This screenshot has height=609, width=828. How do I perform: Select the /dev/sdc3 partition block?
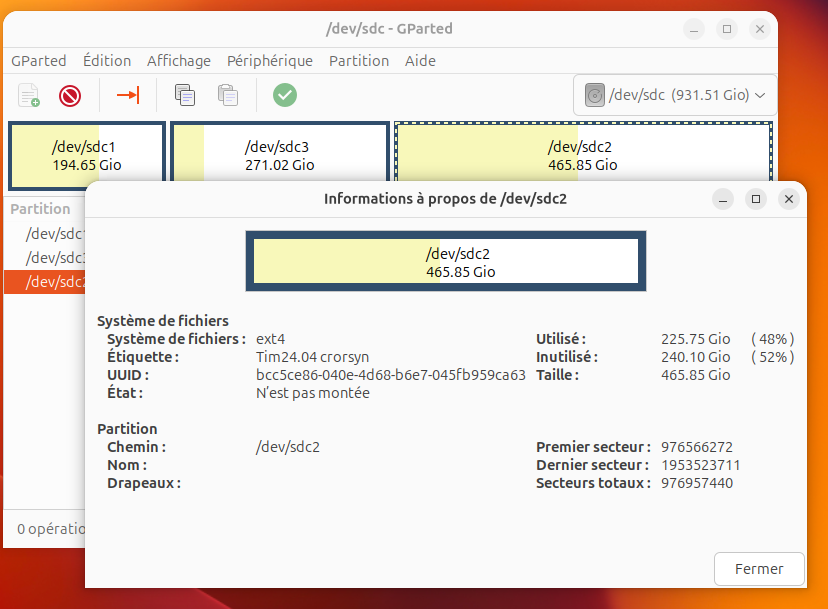pyautogui.click(x=279, y=155)
